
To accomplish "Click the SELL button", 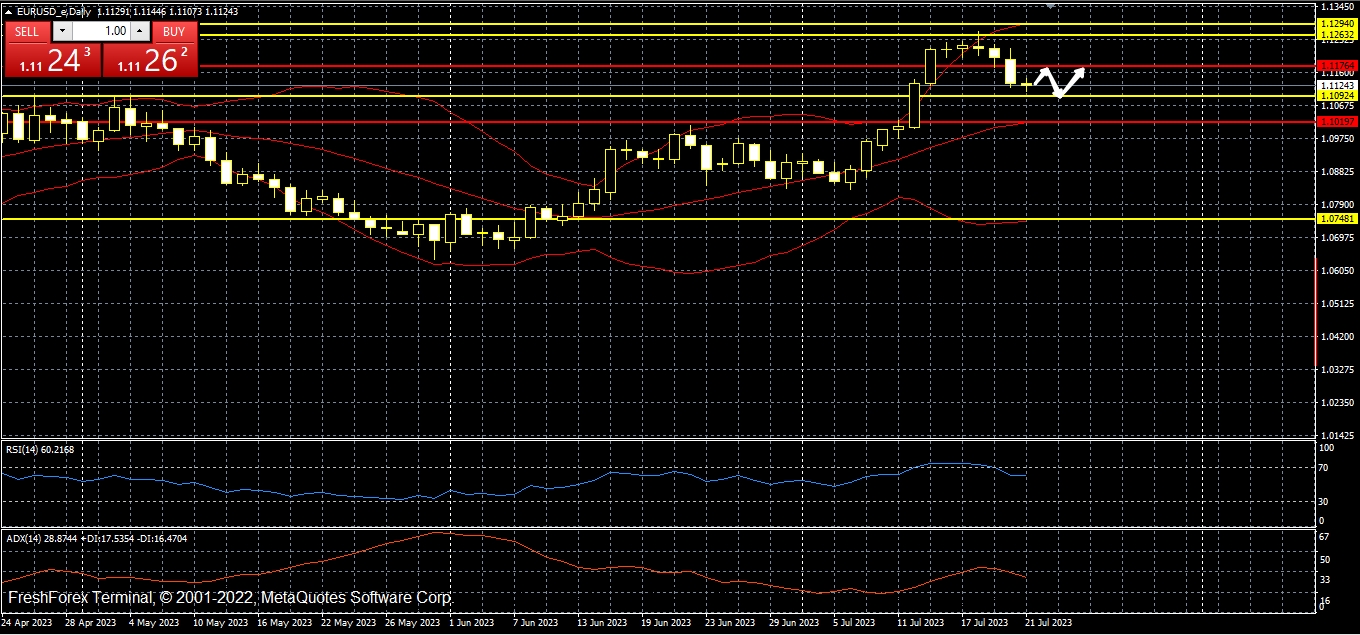I will coord(27,31).
